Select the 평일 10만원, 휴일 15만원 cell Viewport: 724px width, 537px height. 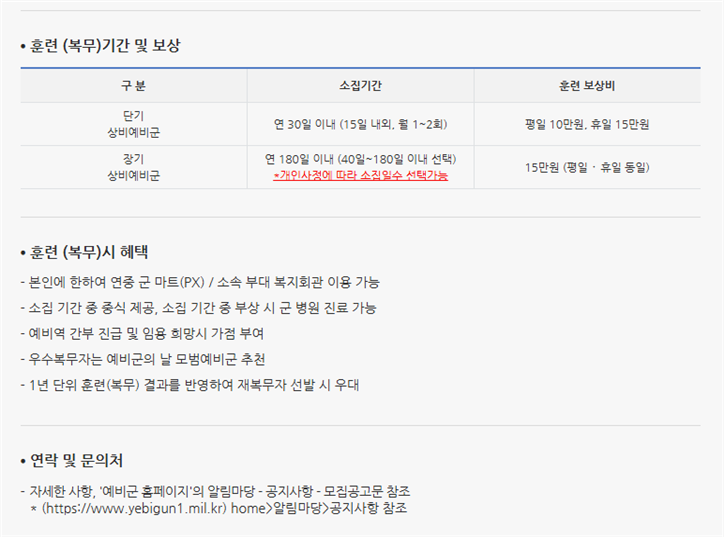tap(587, 124)
